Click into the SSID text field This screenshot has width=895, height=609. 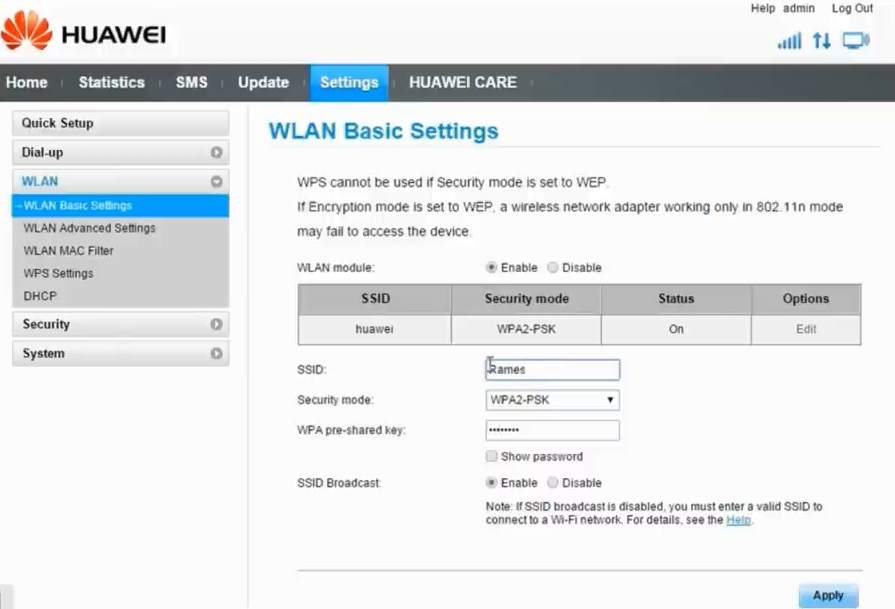coord(552,370)
